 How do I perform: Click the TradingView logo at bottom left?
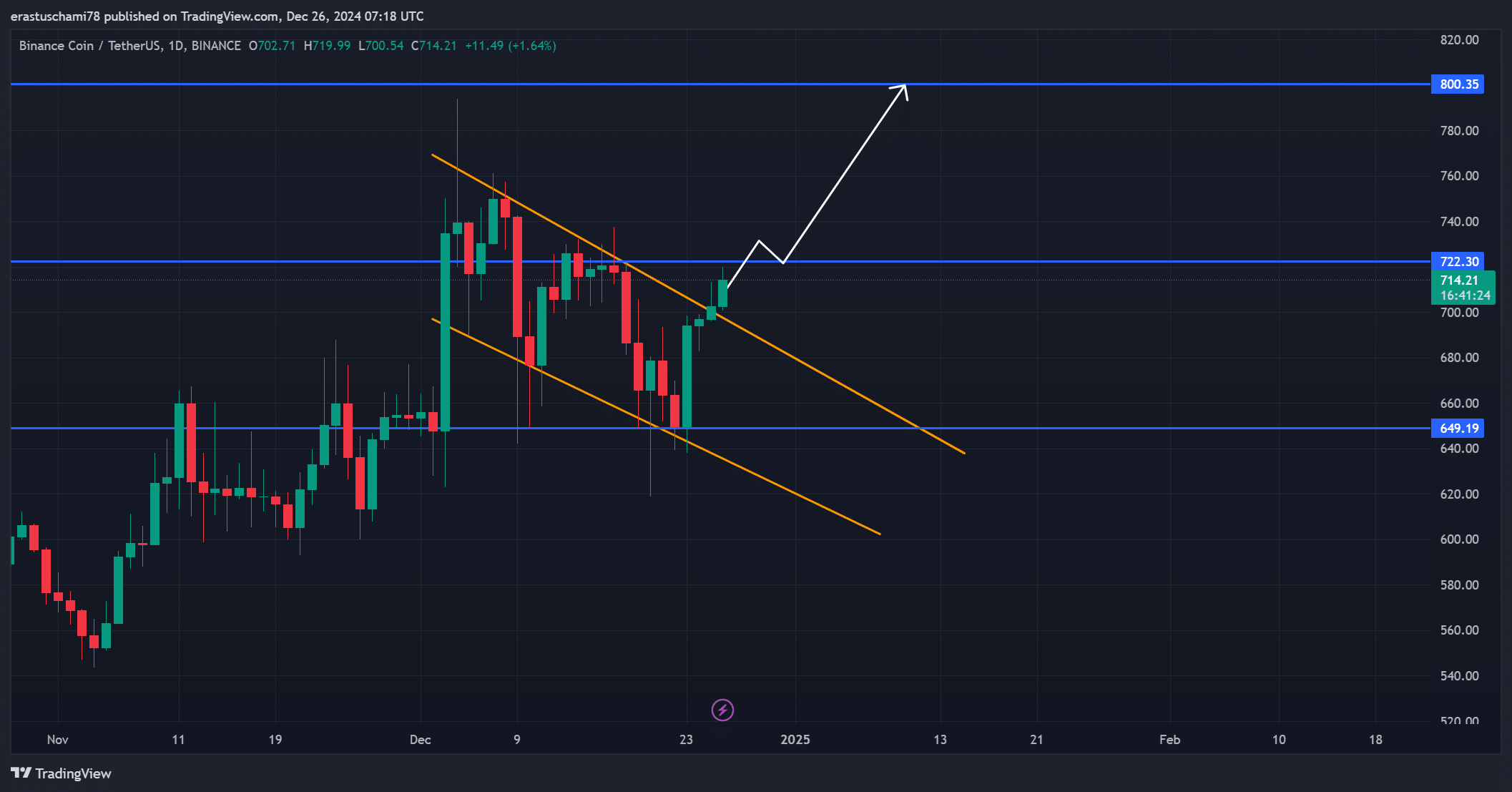pos(61,773)
